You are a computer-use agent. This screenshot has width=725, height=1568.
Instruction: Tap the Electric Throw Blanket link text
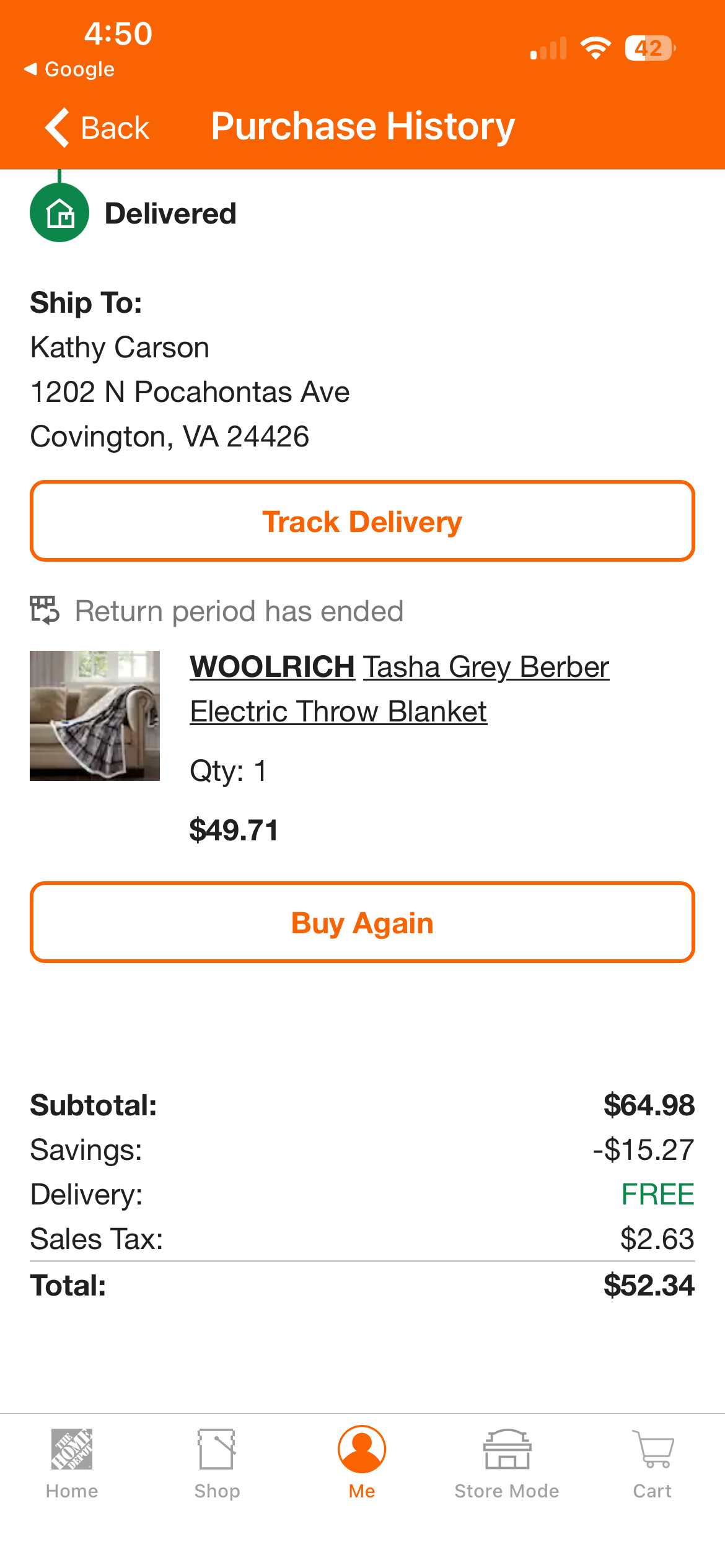coord(338,712)
